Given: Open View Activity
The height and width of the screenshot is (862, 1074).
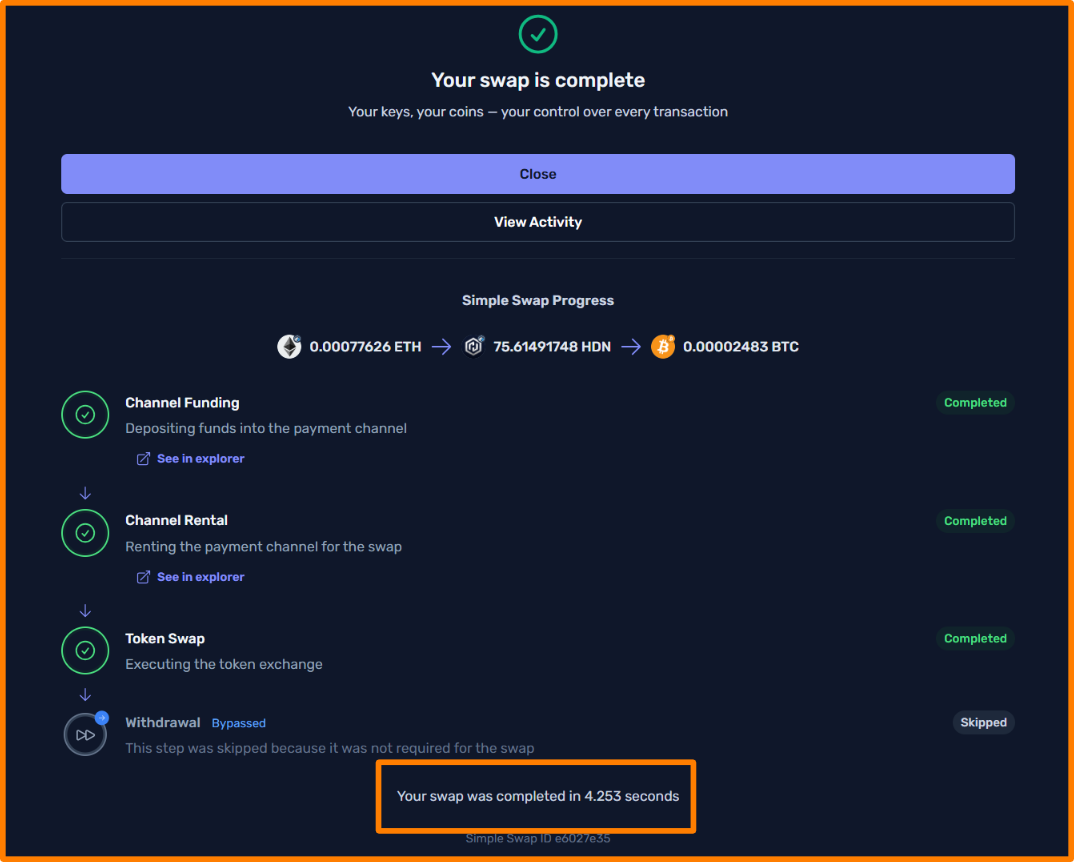Looking at the screenshot, I should tap(538, 222).
